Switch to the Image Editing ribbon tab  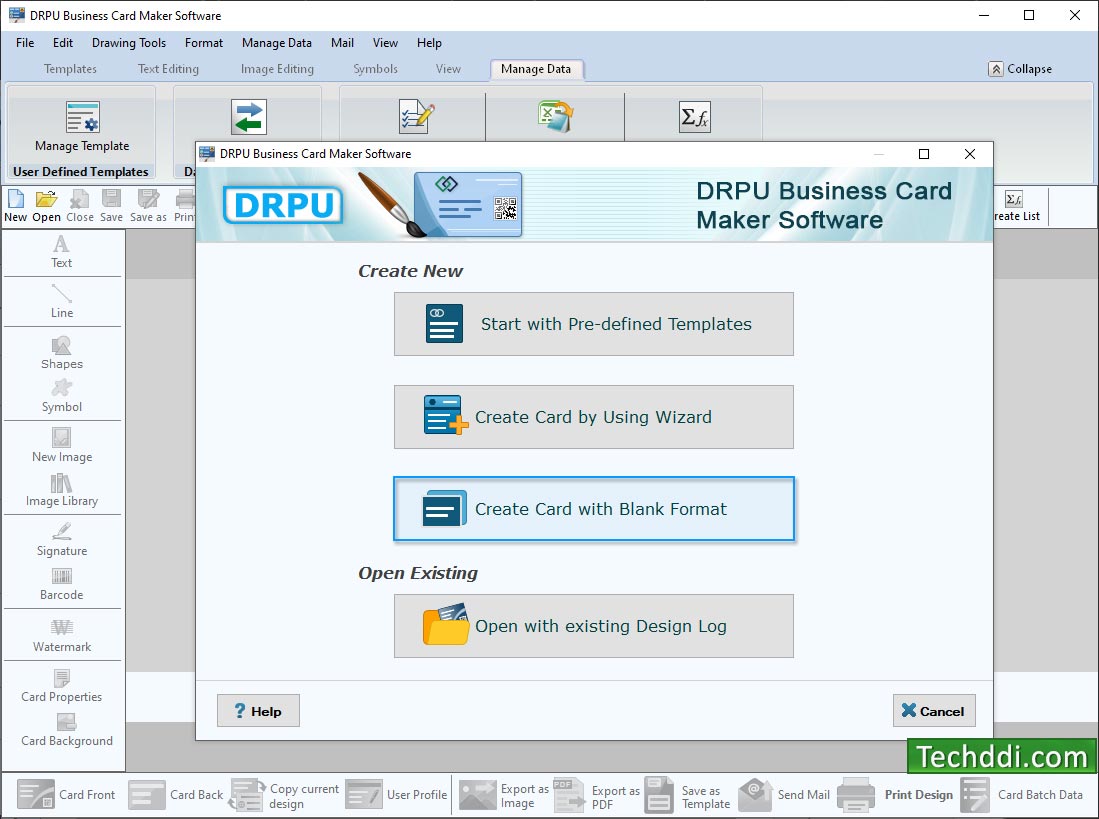pos(278,69)
